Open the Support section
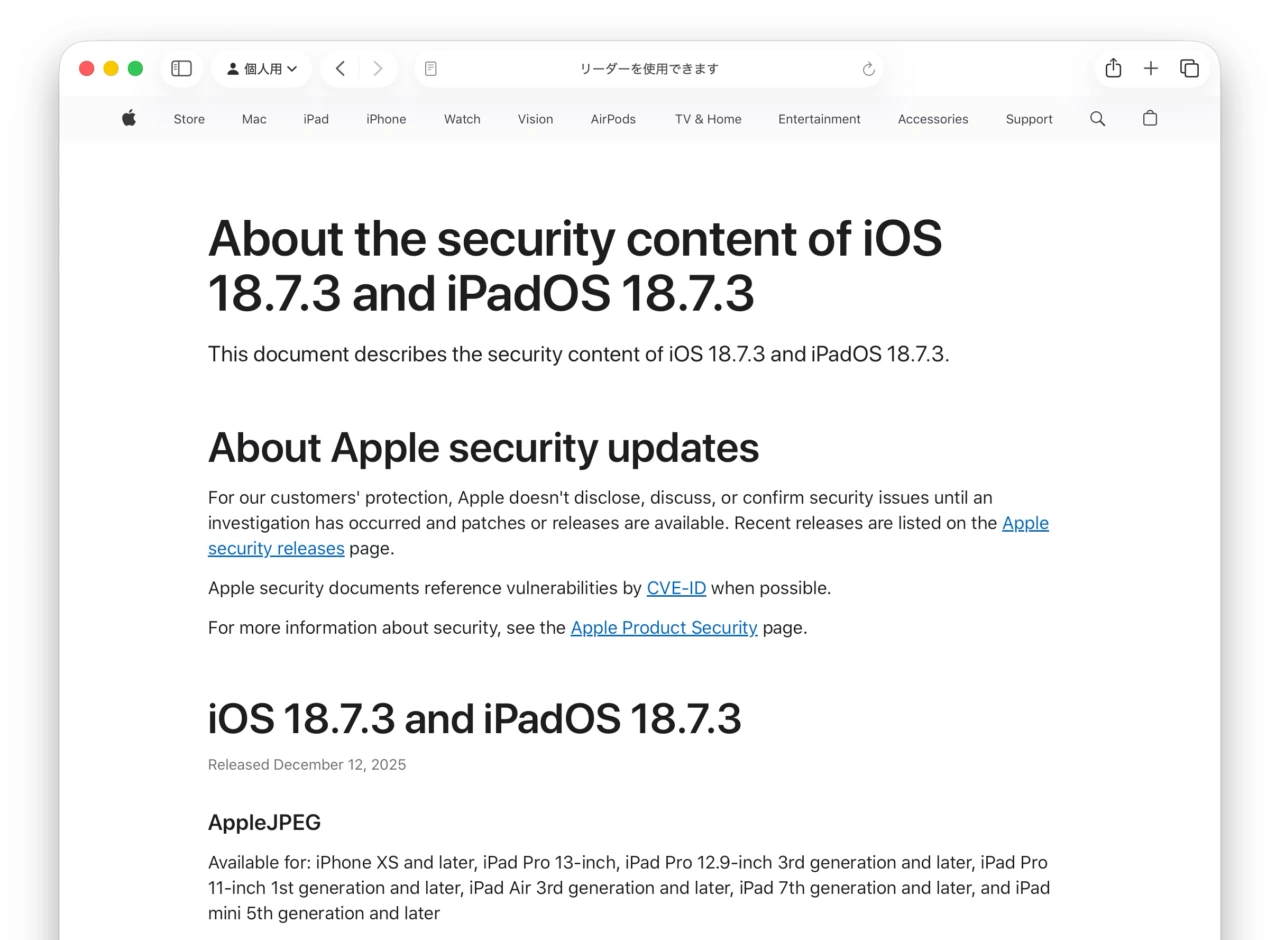This screenshot has height=940, width=1280. (1028, 119)
